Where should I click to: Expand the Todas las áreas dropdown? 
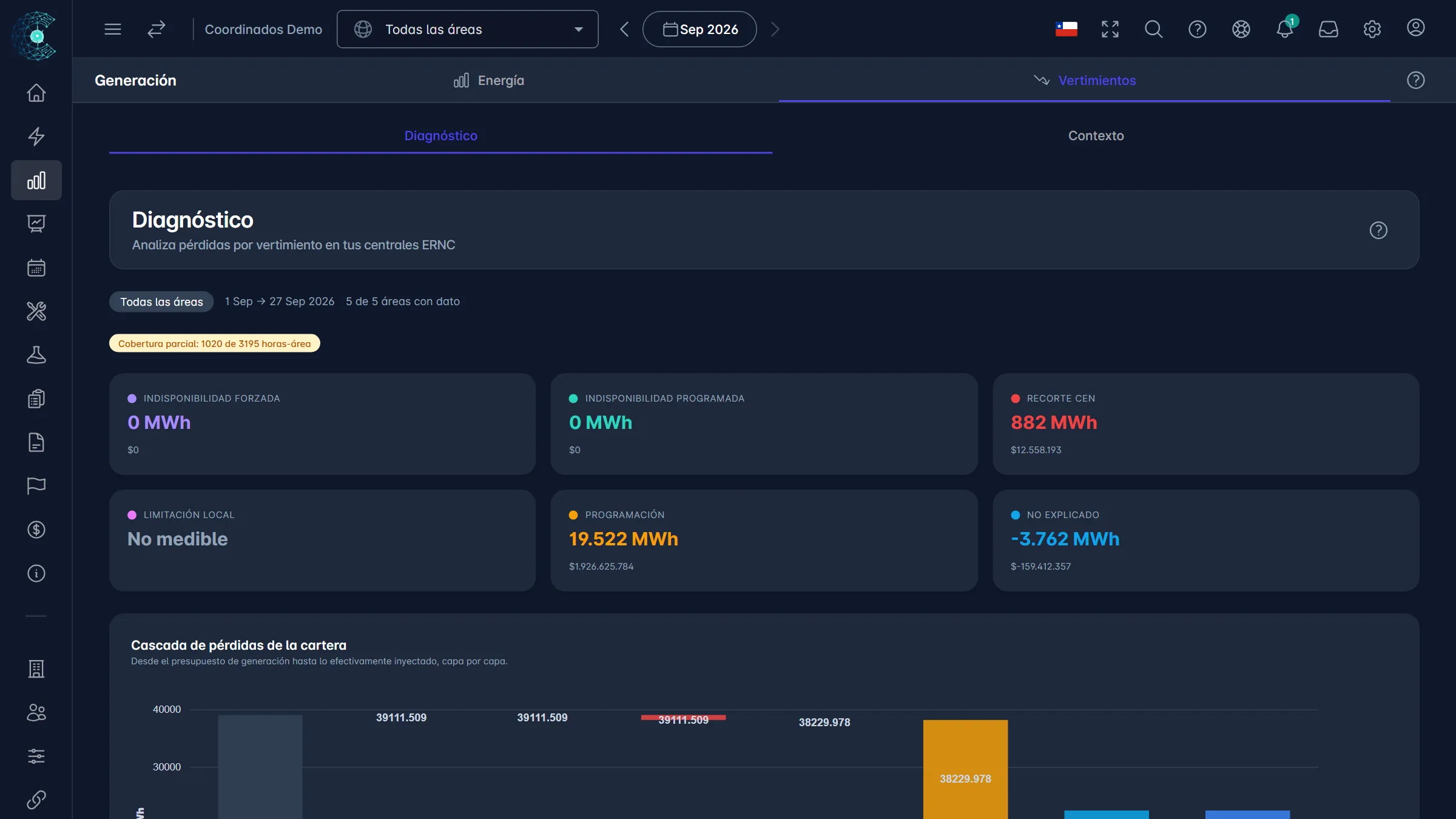coord(468,29)
